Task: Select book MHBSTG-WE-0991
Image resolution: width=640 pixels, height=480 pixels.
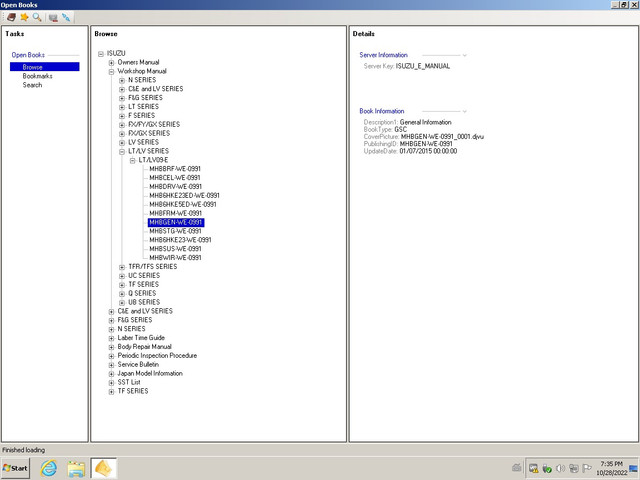Action: click(x=175, y=231)
